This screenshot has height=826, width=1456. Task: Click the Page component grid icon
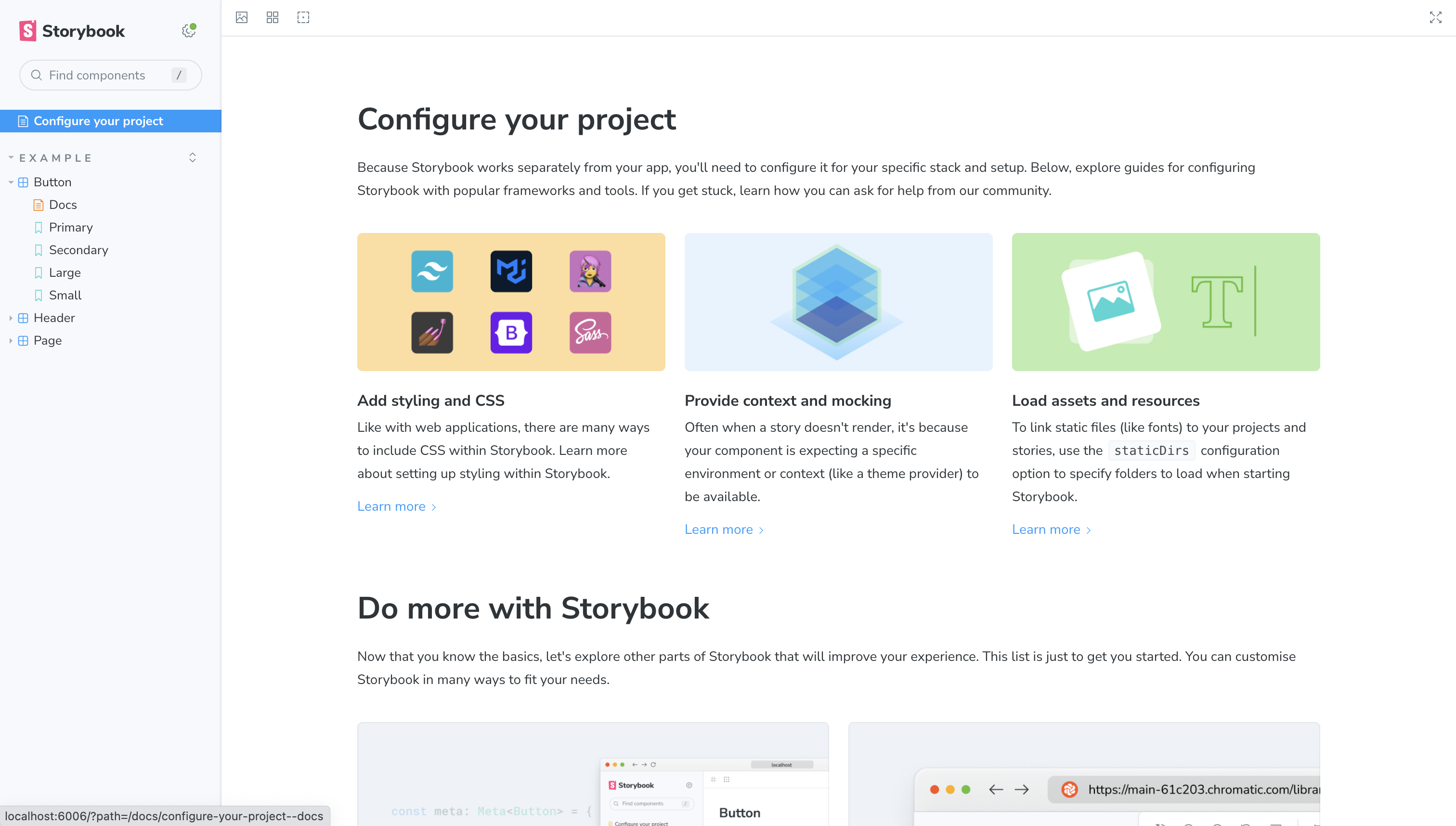(x=23, y=341)
